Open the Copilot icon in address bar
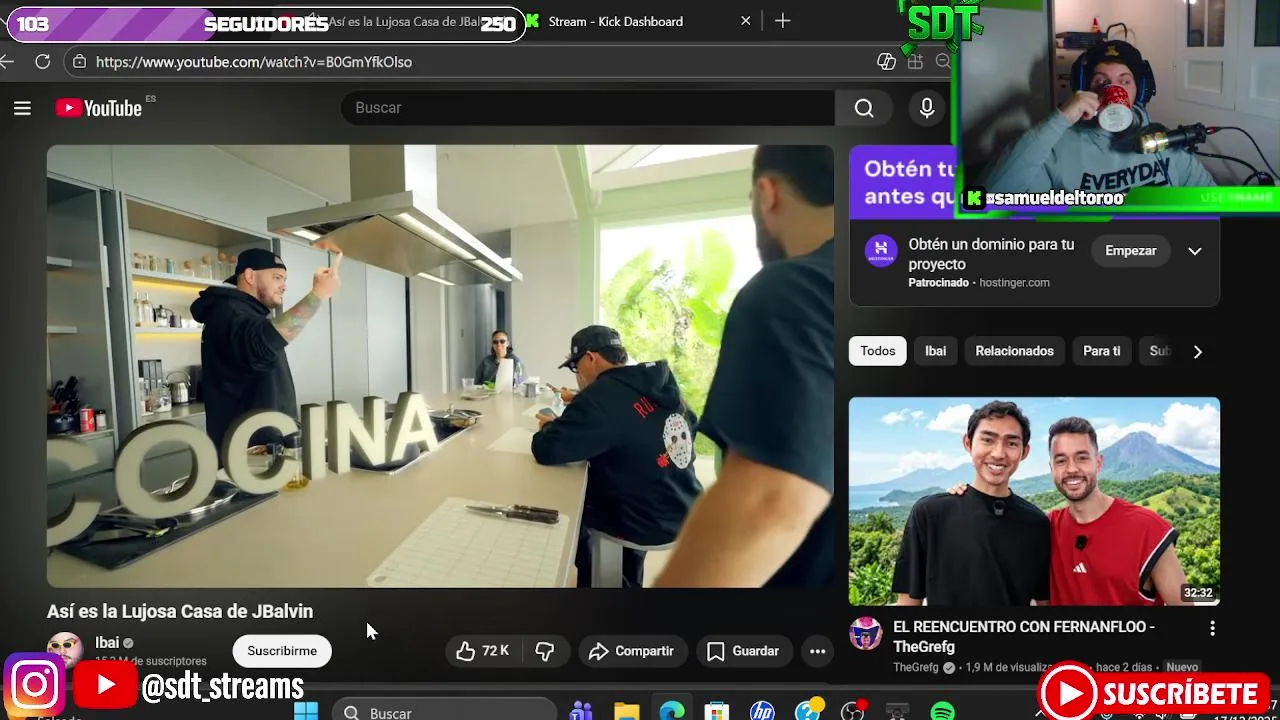 886,62
